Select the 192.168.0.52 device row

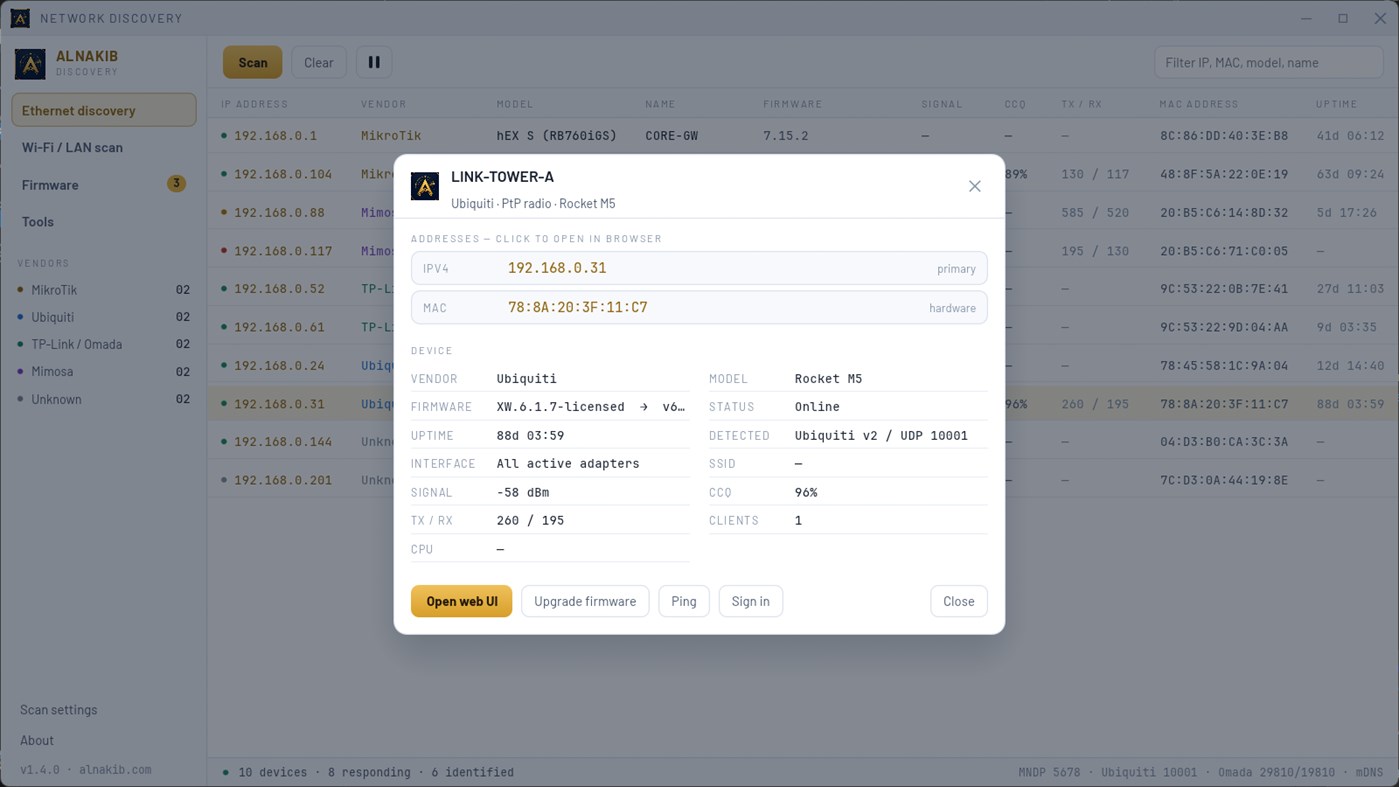pos(803,288)
